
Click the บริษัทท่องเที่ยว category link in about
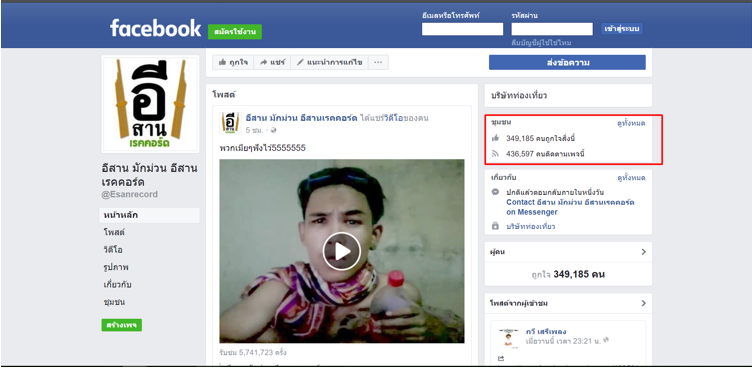click(x=531, y=226)
